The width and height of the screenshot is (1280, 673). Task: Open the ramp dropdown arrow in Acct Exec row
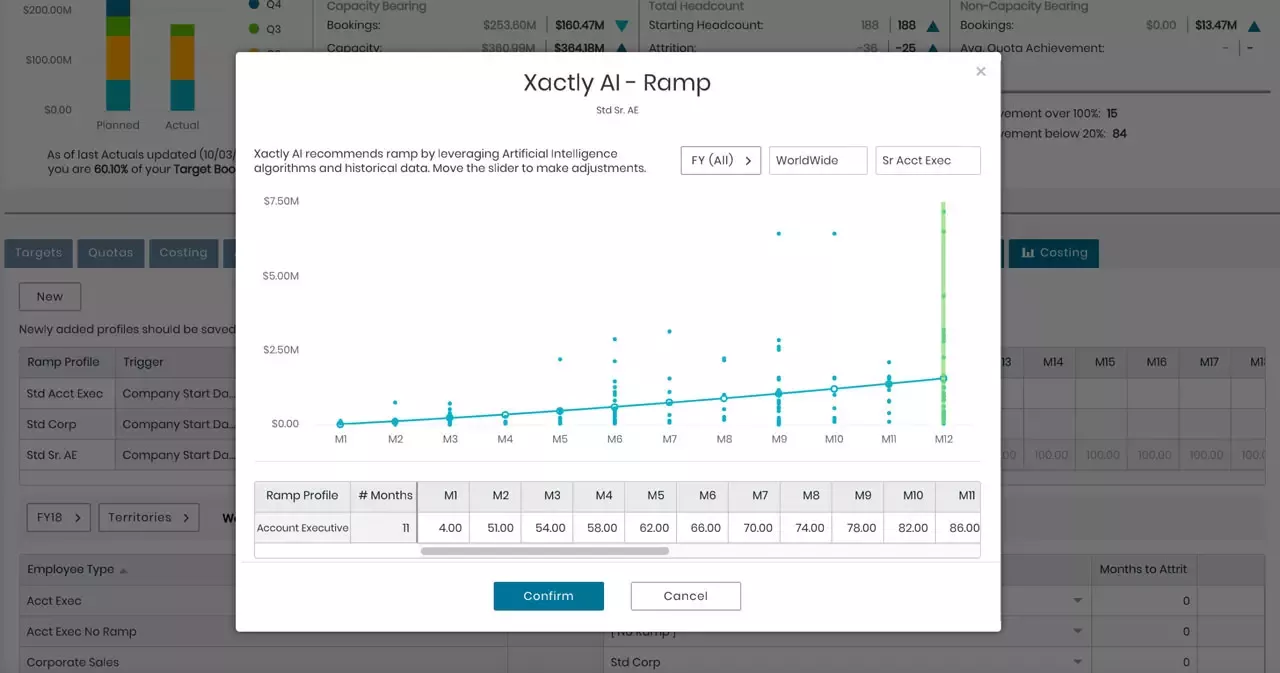(x=1078, y=601)
